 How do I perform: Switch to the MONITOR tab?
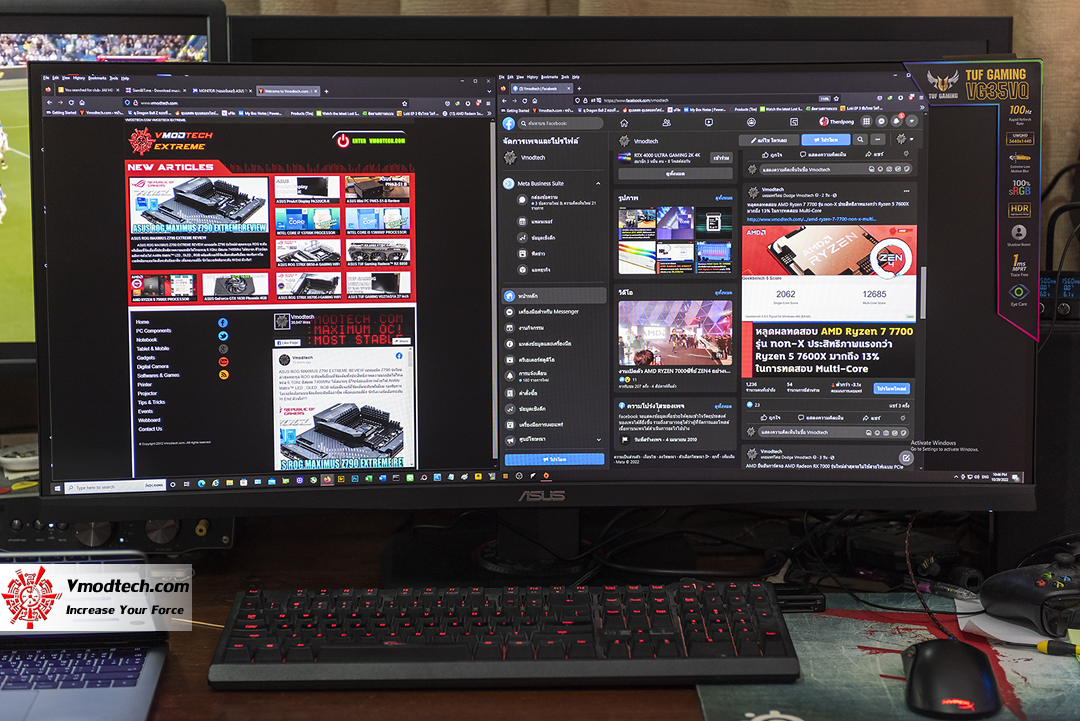point(220,91)
